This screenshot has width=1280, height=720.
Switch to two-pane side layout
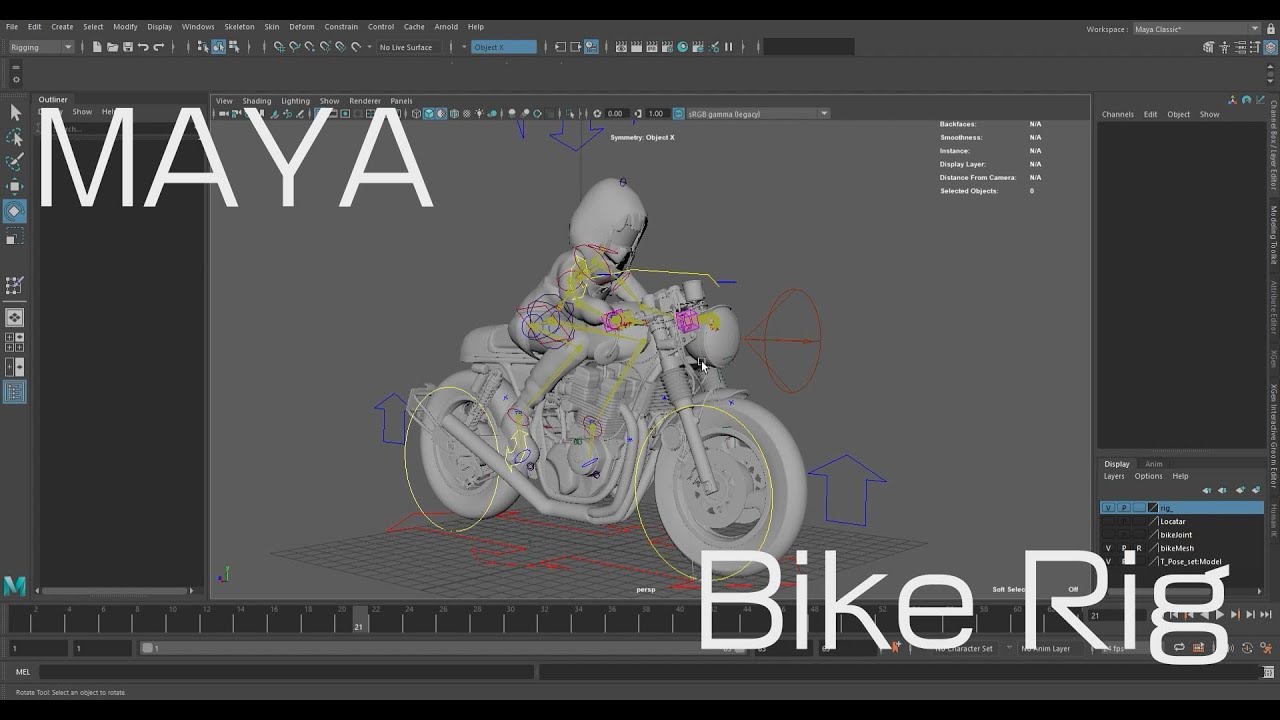pos(15,367)
